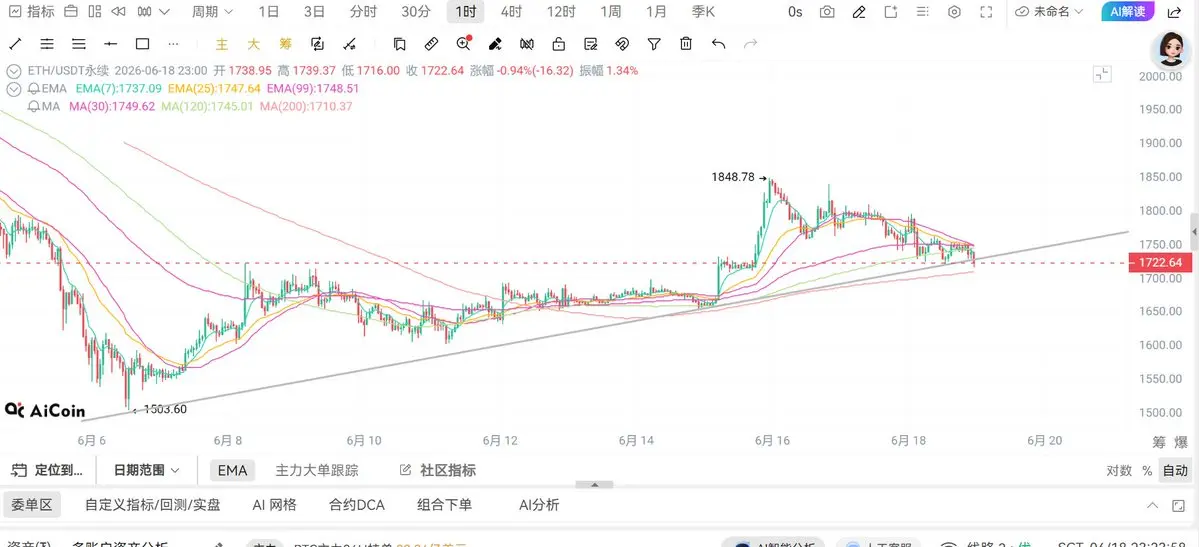Delete drawings with the trash icon
Screen dimensions: 1199x547
pos(686,44)
